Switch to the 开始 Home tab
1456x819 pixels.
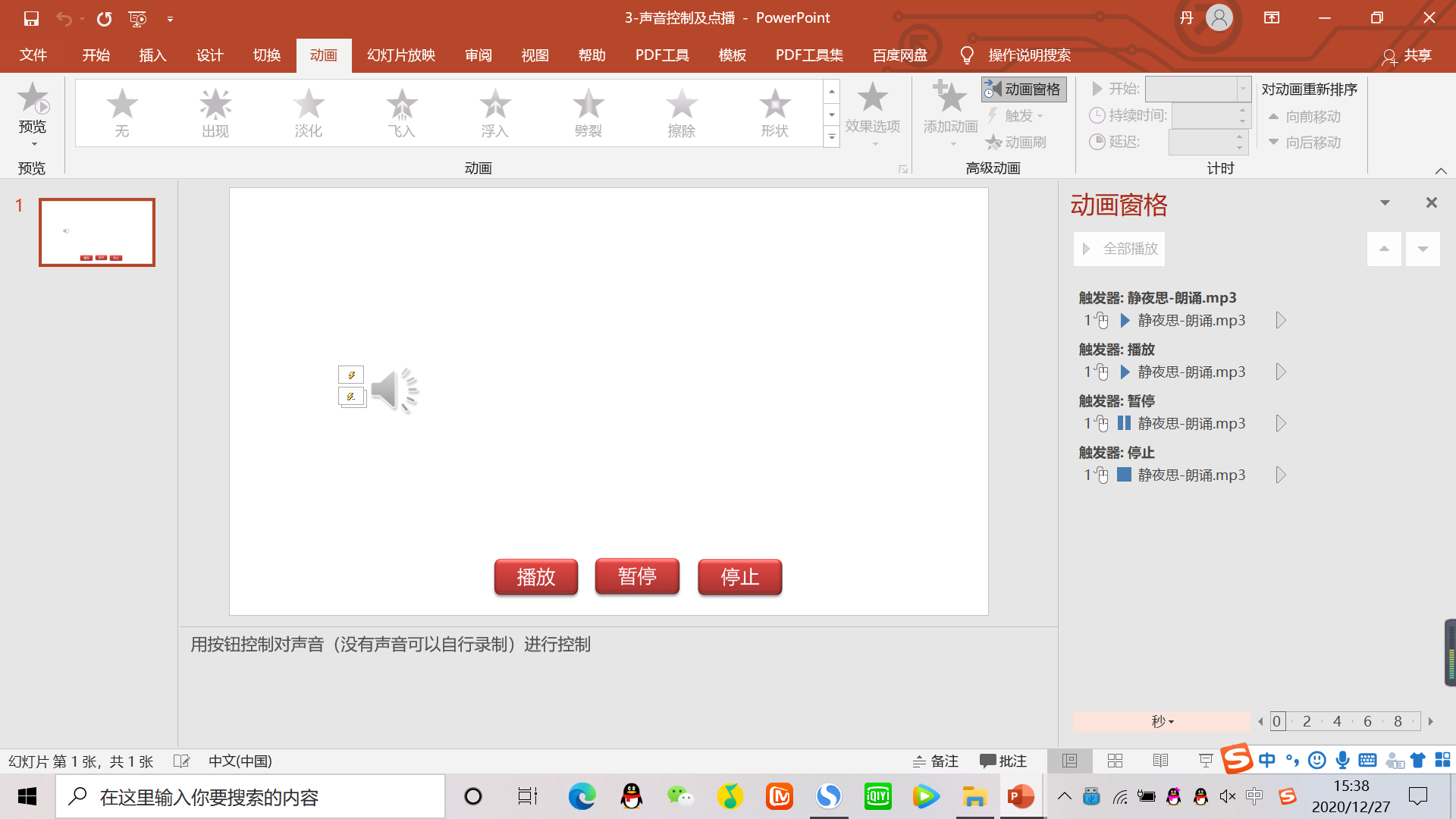[96, 55]
